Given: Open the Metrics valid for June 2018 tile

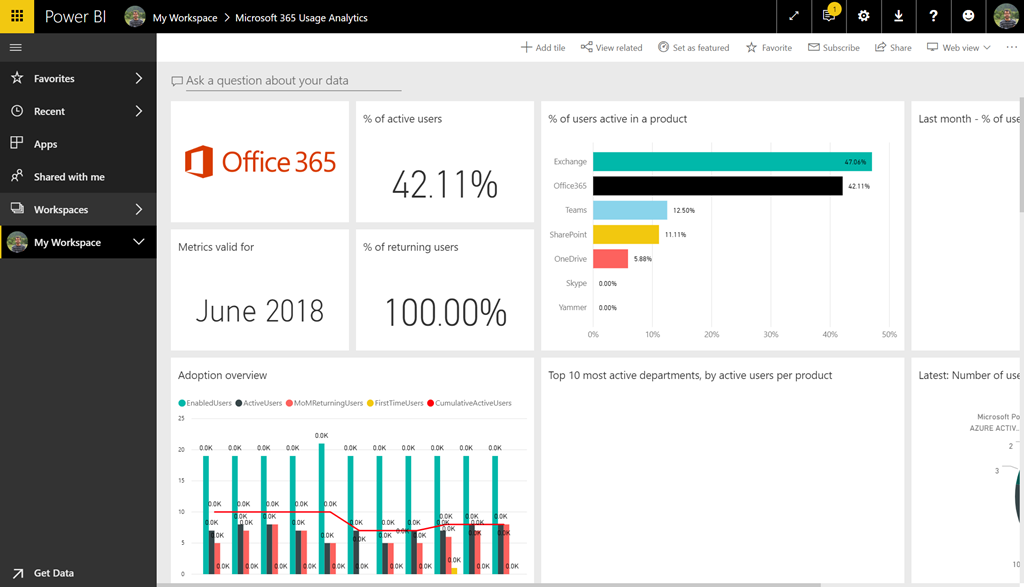Looking at the screenshot, I should point(260,289).
